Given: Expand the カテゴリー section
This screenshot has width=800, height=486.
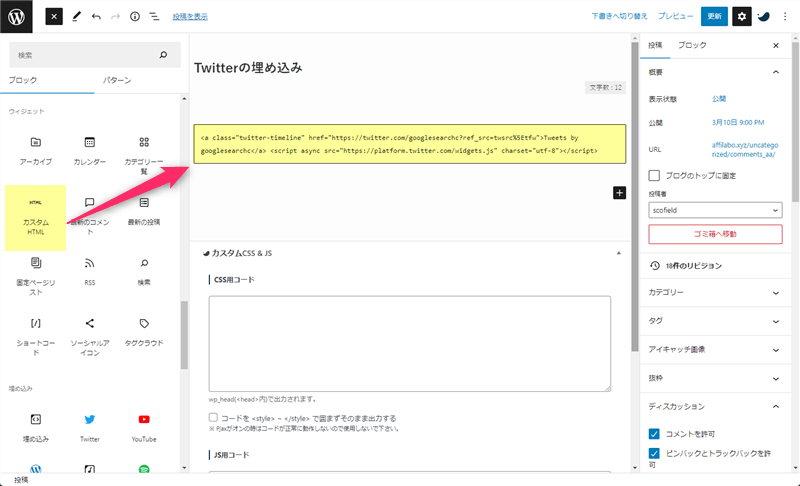Looking at the screenshot, I should 715,293.
